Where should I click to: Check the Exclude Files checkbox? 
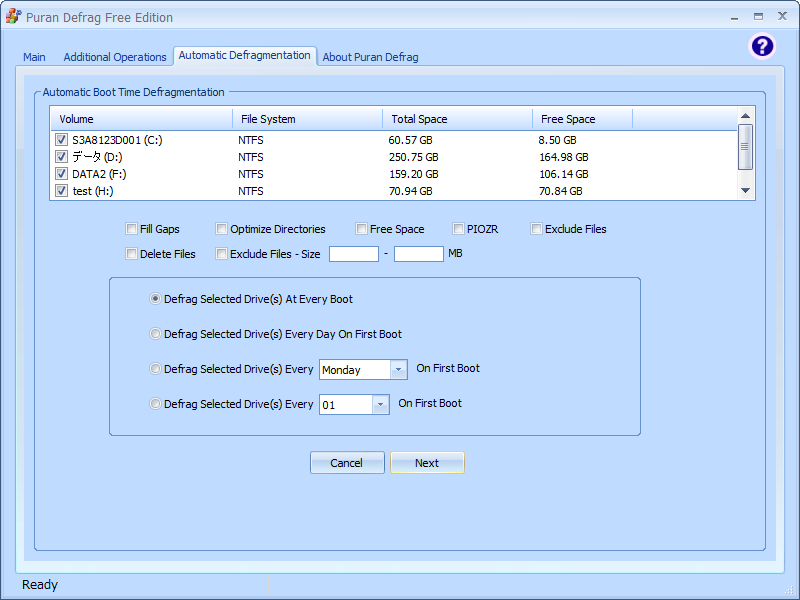tap(536, 229)
